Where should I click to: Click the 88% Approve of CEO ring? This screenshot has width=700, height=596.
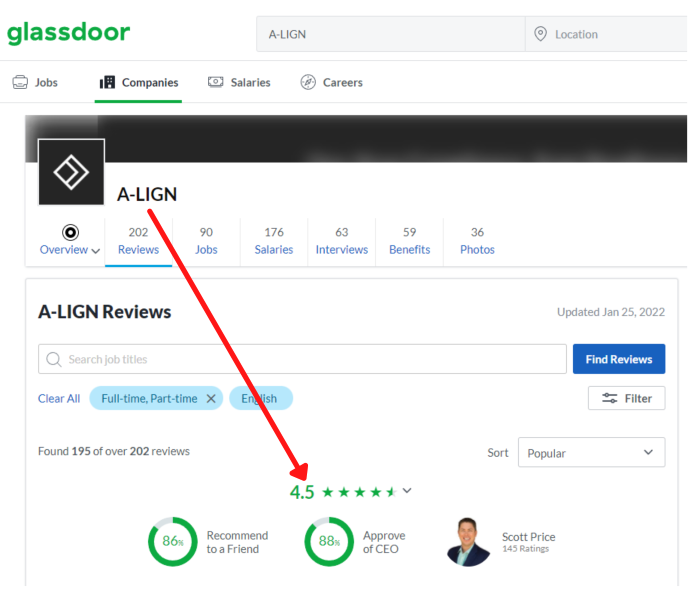[x=329, y=542]
